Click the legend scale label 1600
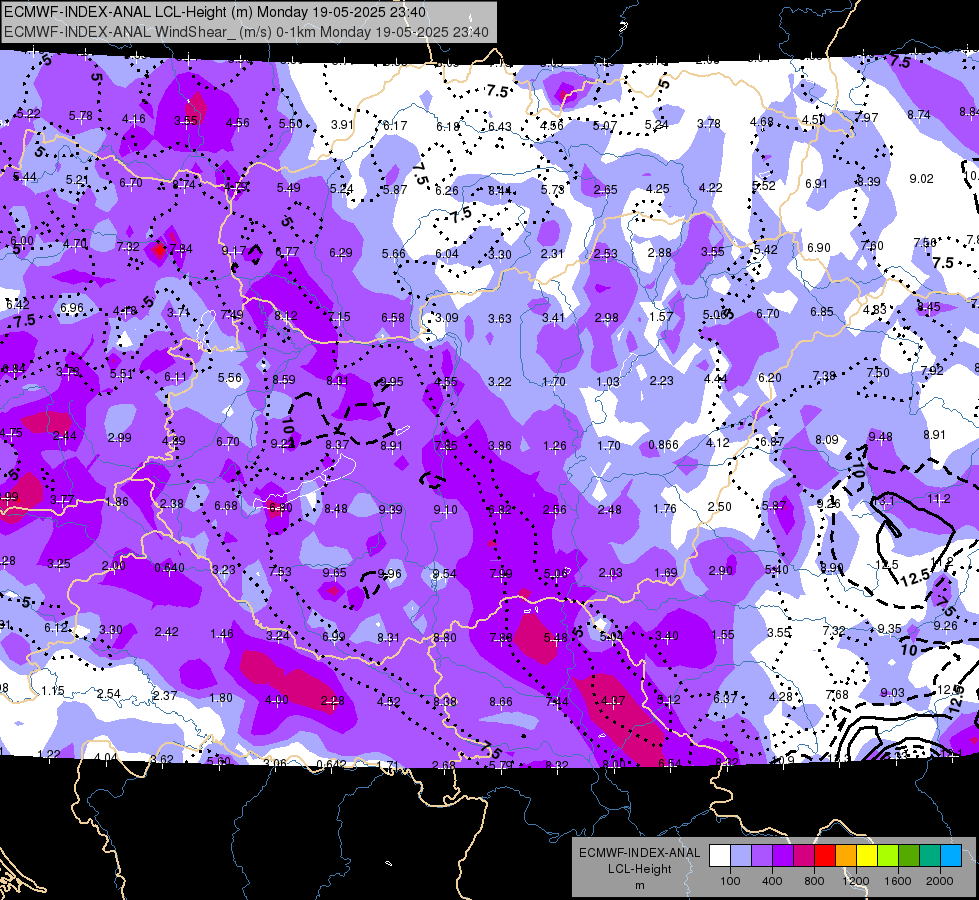The height and width of the screenshot is (900, 979). pos(898,881)
